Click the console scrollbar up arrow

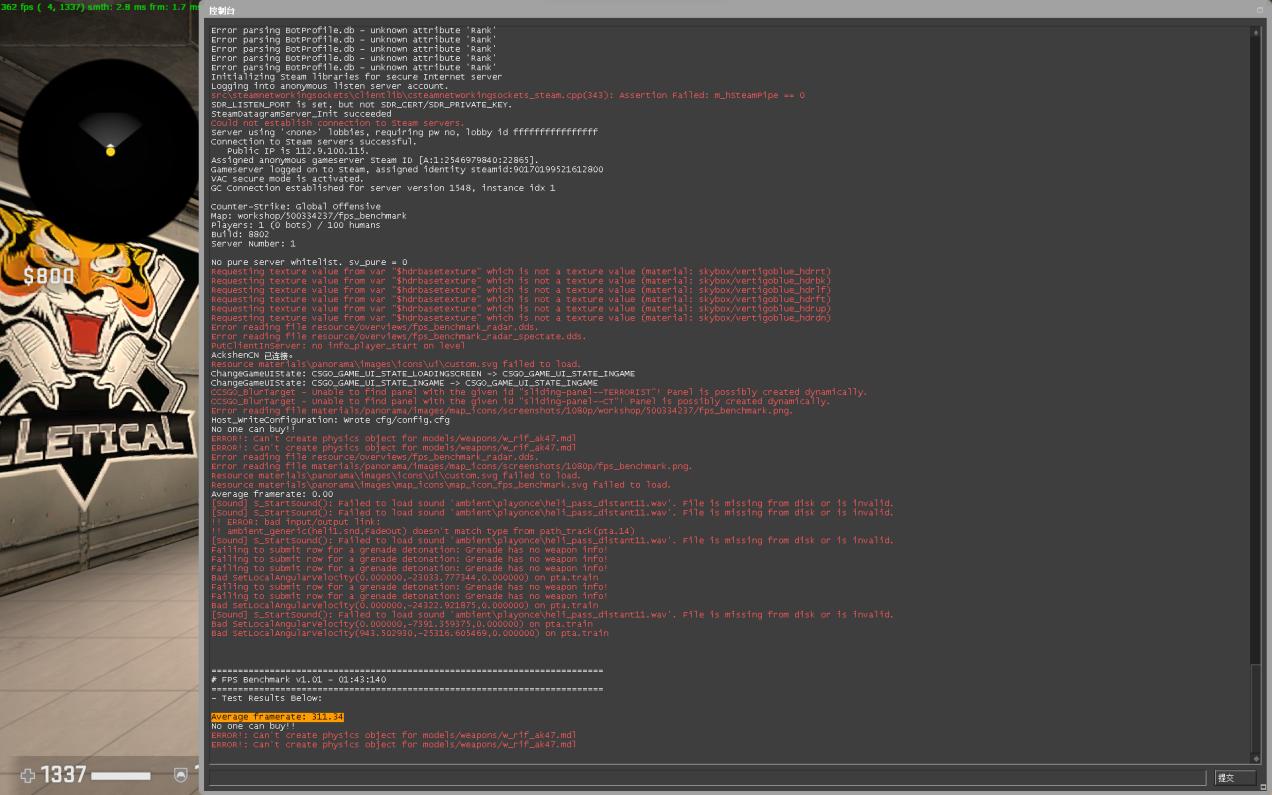pos(1256,32)
